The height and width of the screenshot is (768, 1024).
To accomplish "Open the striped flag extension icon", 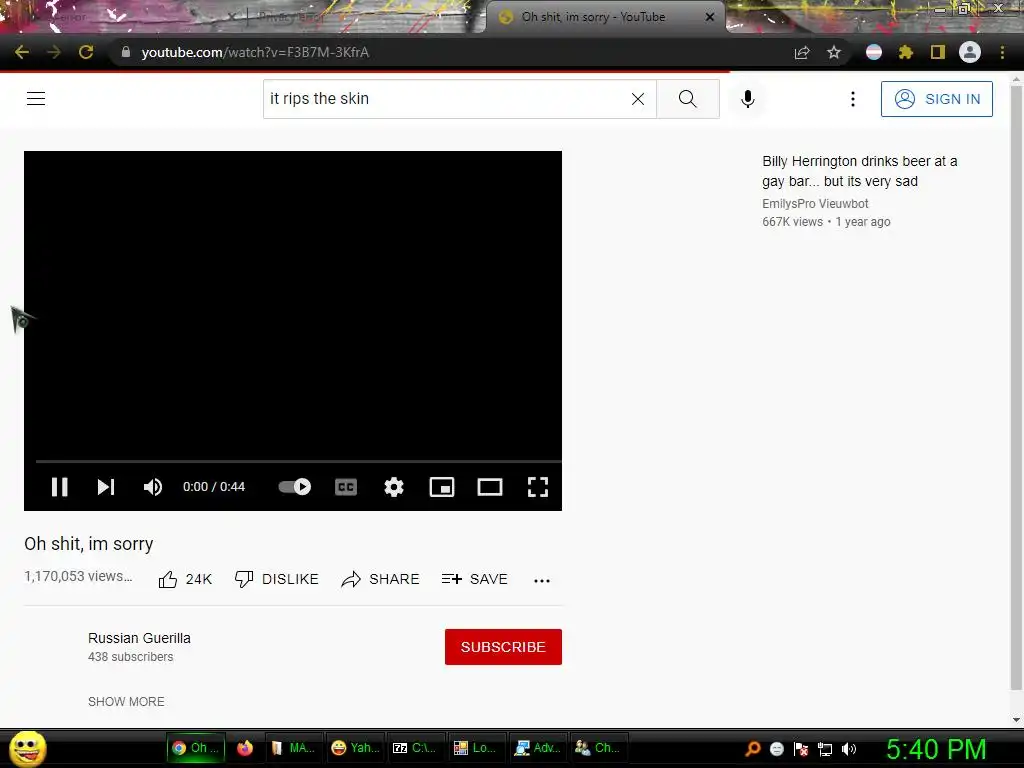I will [x=874, y=52].
